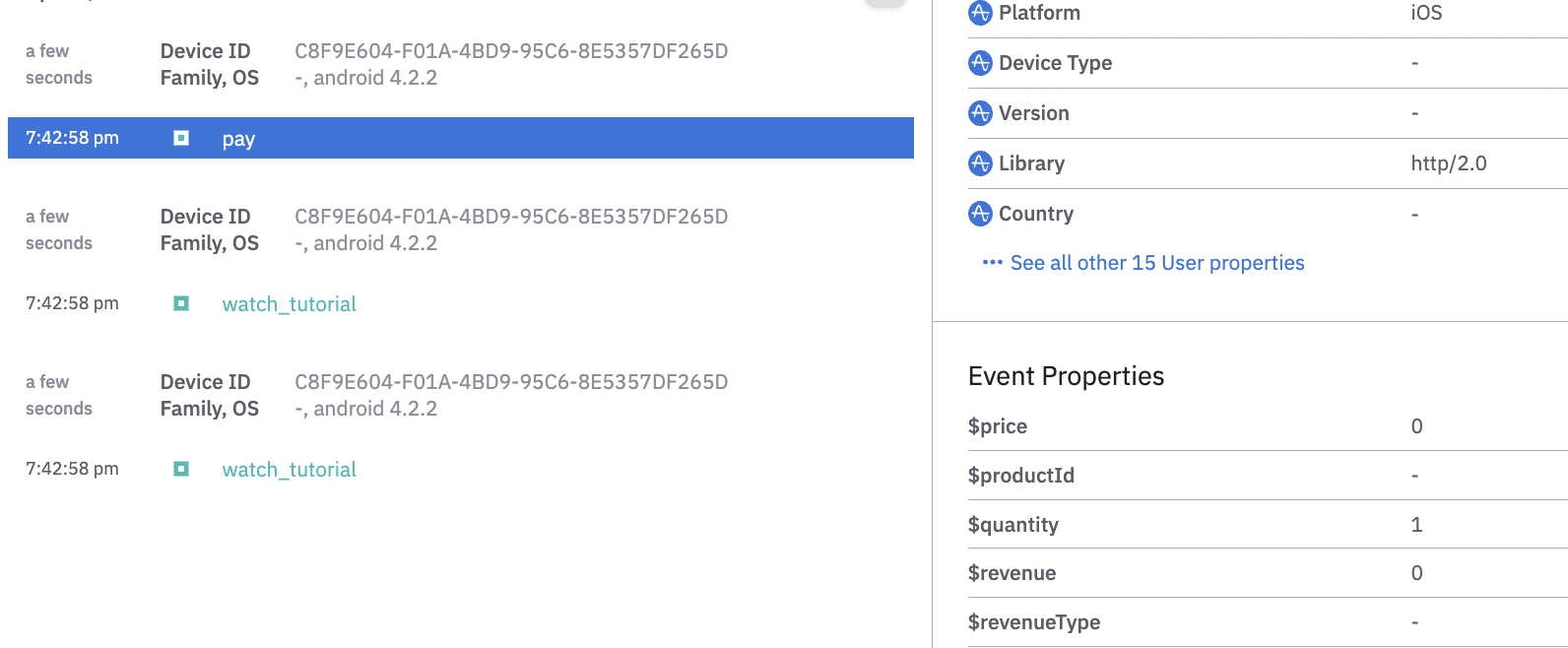Click the Device ID value above pay event
Image resolution: width=1568 pixels, height=648 pixels.
pos(511,51)
